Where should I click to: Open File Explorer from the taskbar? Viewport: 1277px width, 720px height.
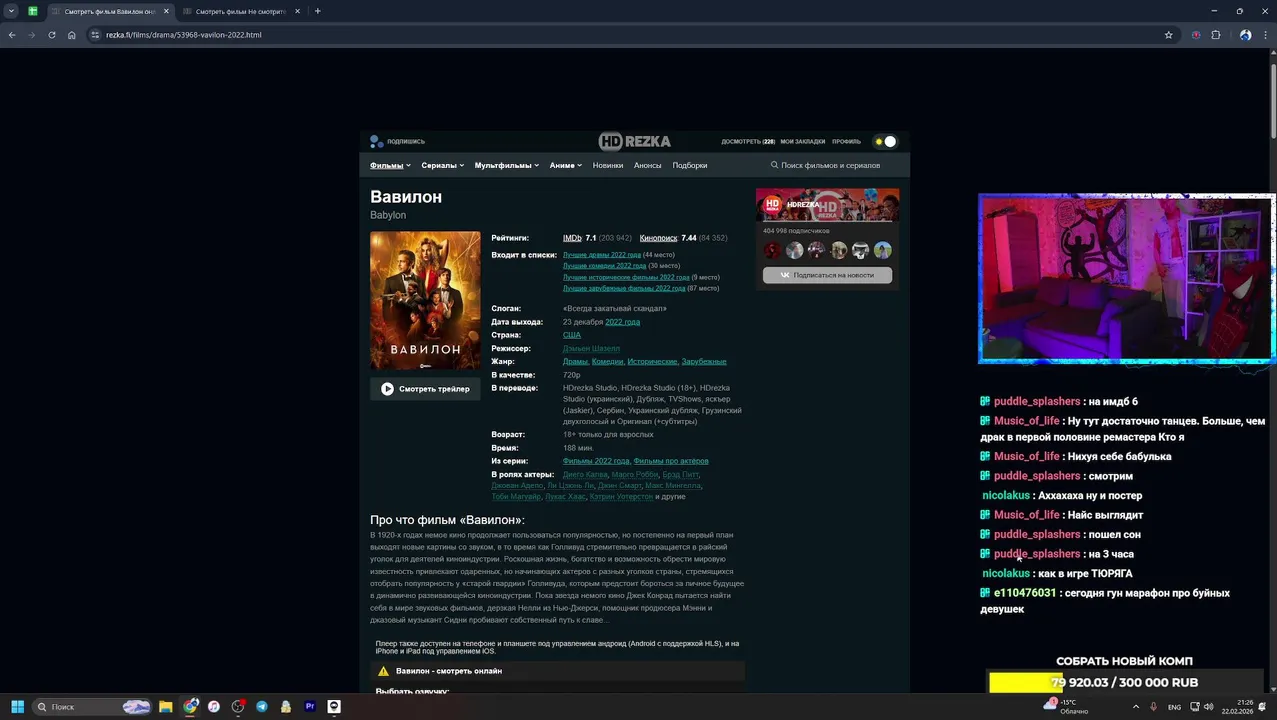point(166,707)
